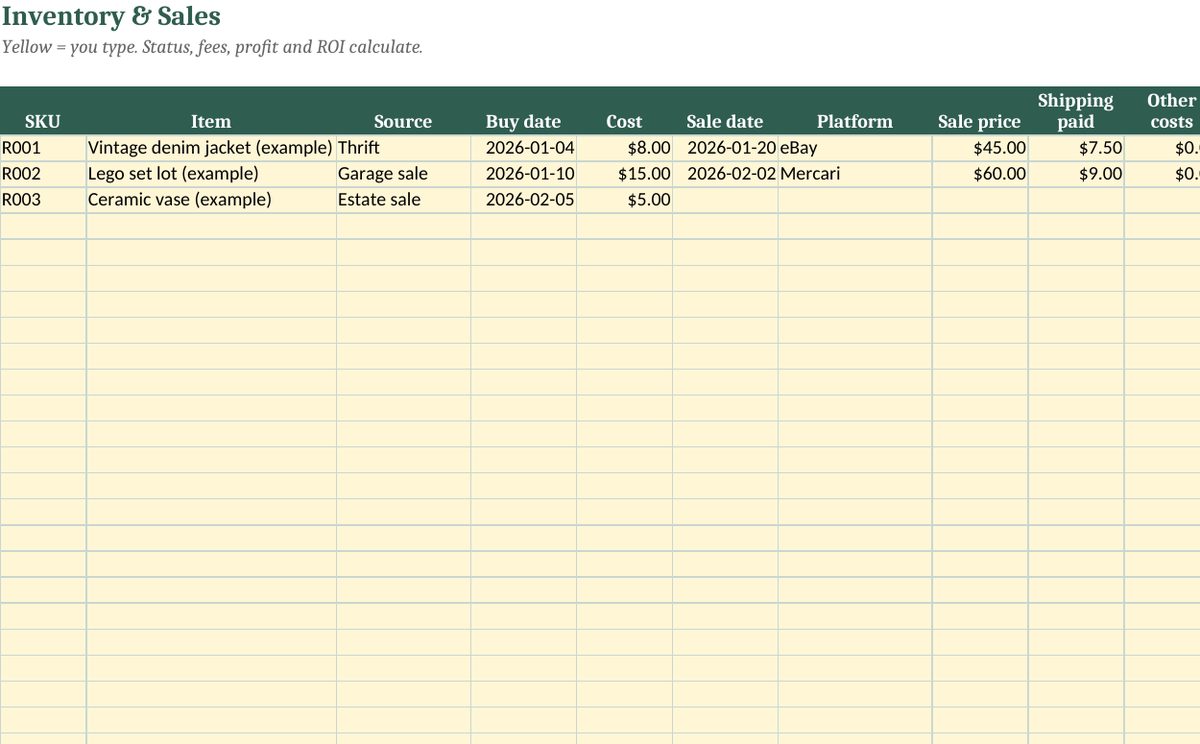Select the $60.00 sale price cell

tap(980, 174)
